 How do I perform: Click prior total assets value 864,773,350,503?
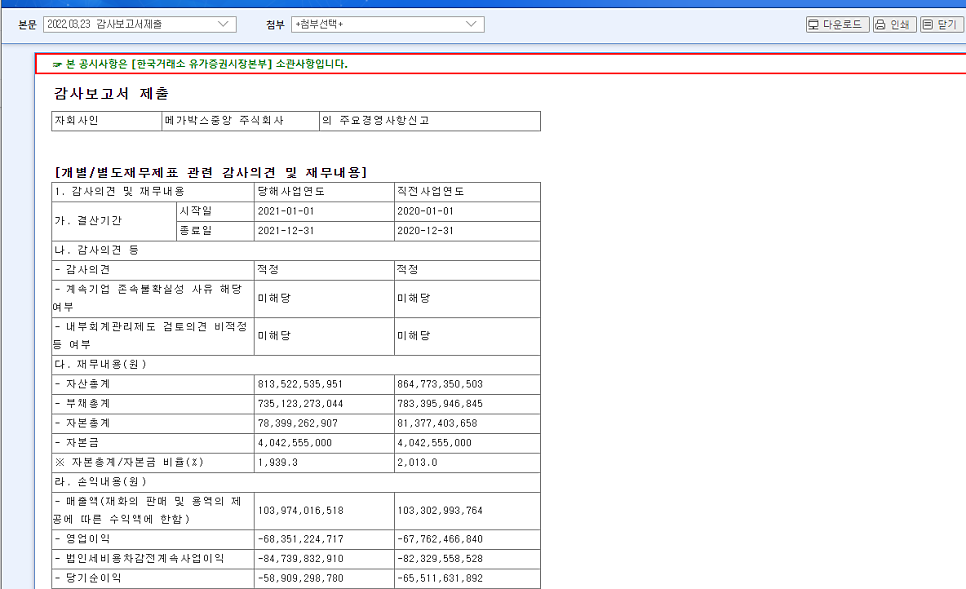pyautogui.click(x=440, y=384)
